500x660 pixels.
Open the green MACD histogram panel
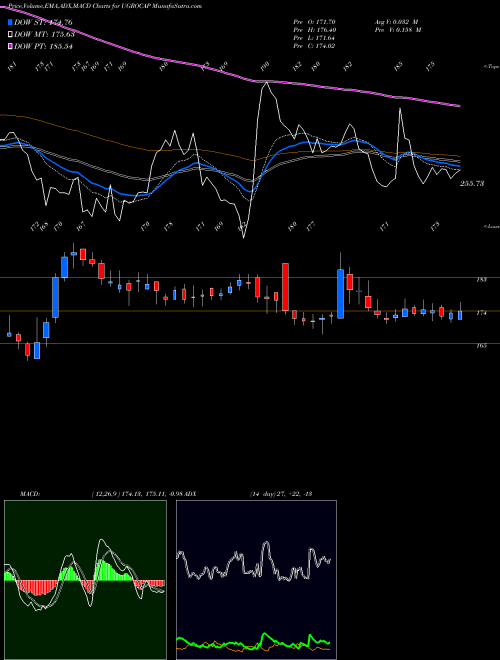85,580
